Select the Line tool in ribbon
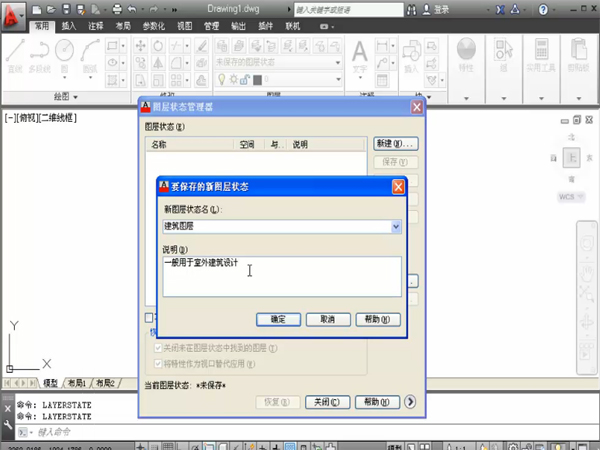The image size is (600, 450). click(15, 55)
